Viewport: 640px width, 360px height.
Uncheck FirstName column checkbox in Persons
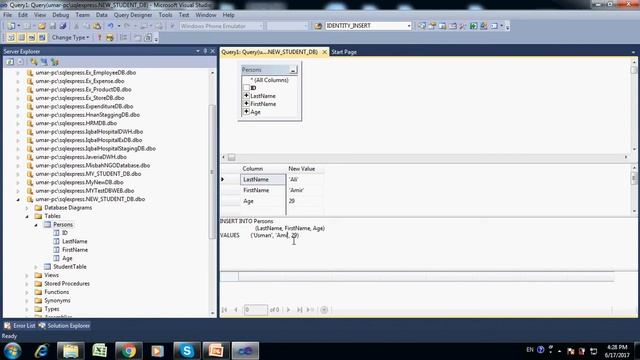(246, 104)
